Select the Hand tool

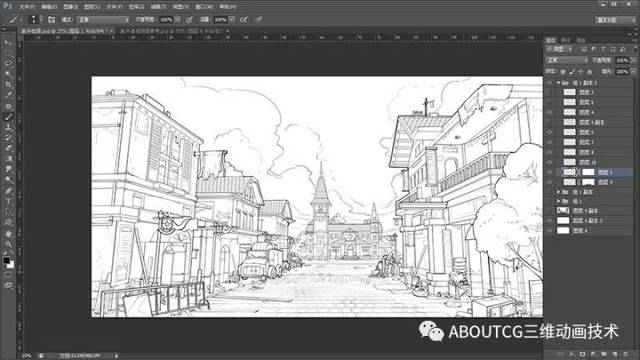pos(8,234)
